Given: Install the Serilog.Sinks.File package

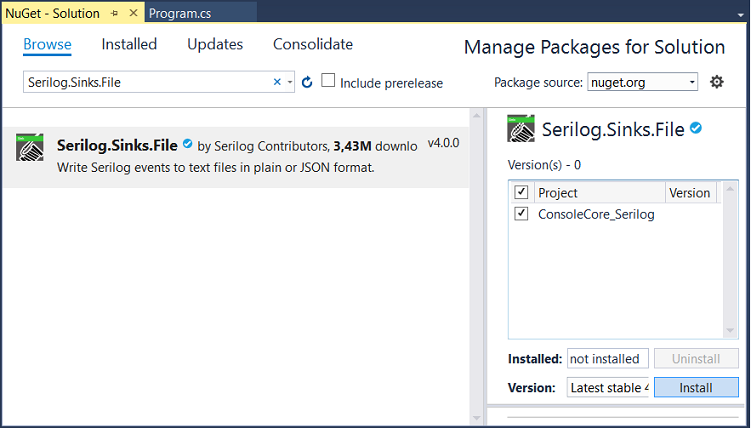Looking at the screenshot, I should point(696,387).
